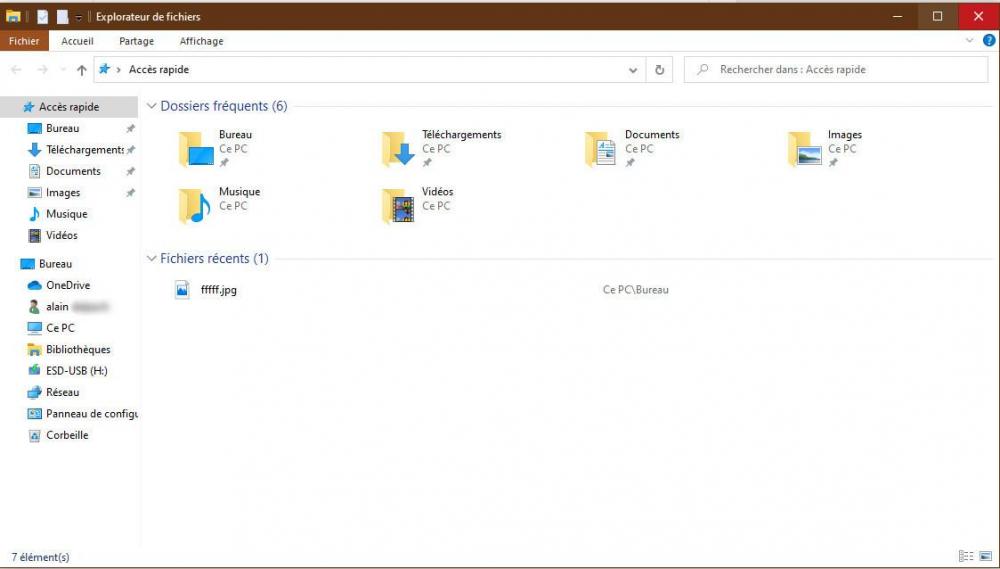Switch to the Affichage ribbon tab
The width and height of the screenshot is (1000, 569).
201,41
